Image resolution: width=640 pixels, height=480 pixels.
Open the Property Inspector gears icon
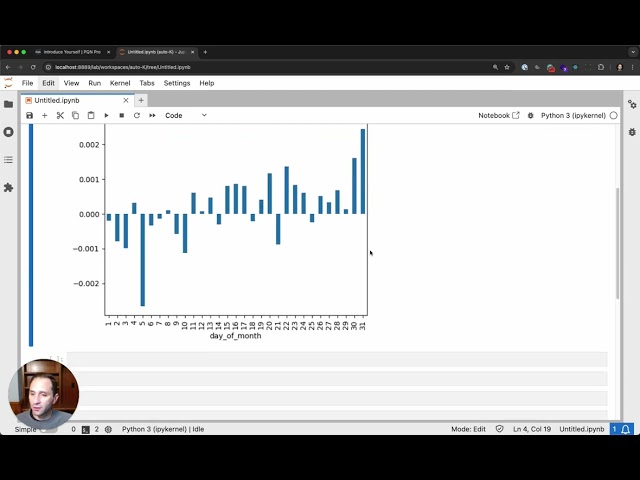632,104
